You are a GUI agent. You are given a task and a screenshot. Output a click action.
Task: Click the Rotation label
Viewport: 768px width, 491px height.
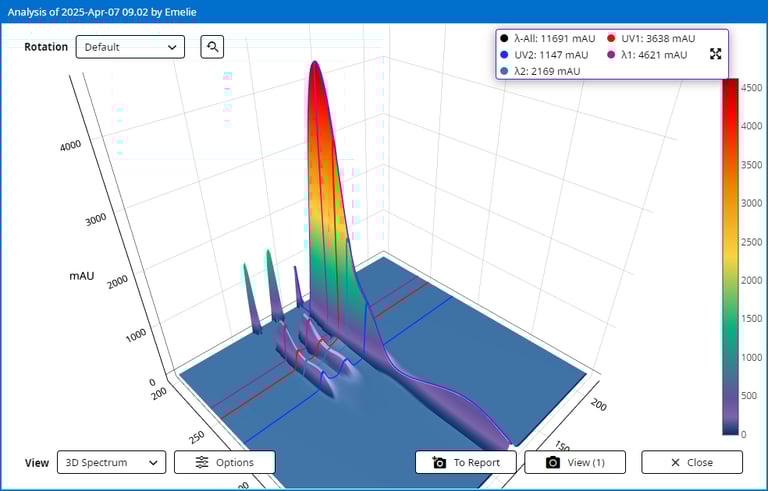tap(46, 47)
